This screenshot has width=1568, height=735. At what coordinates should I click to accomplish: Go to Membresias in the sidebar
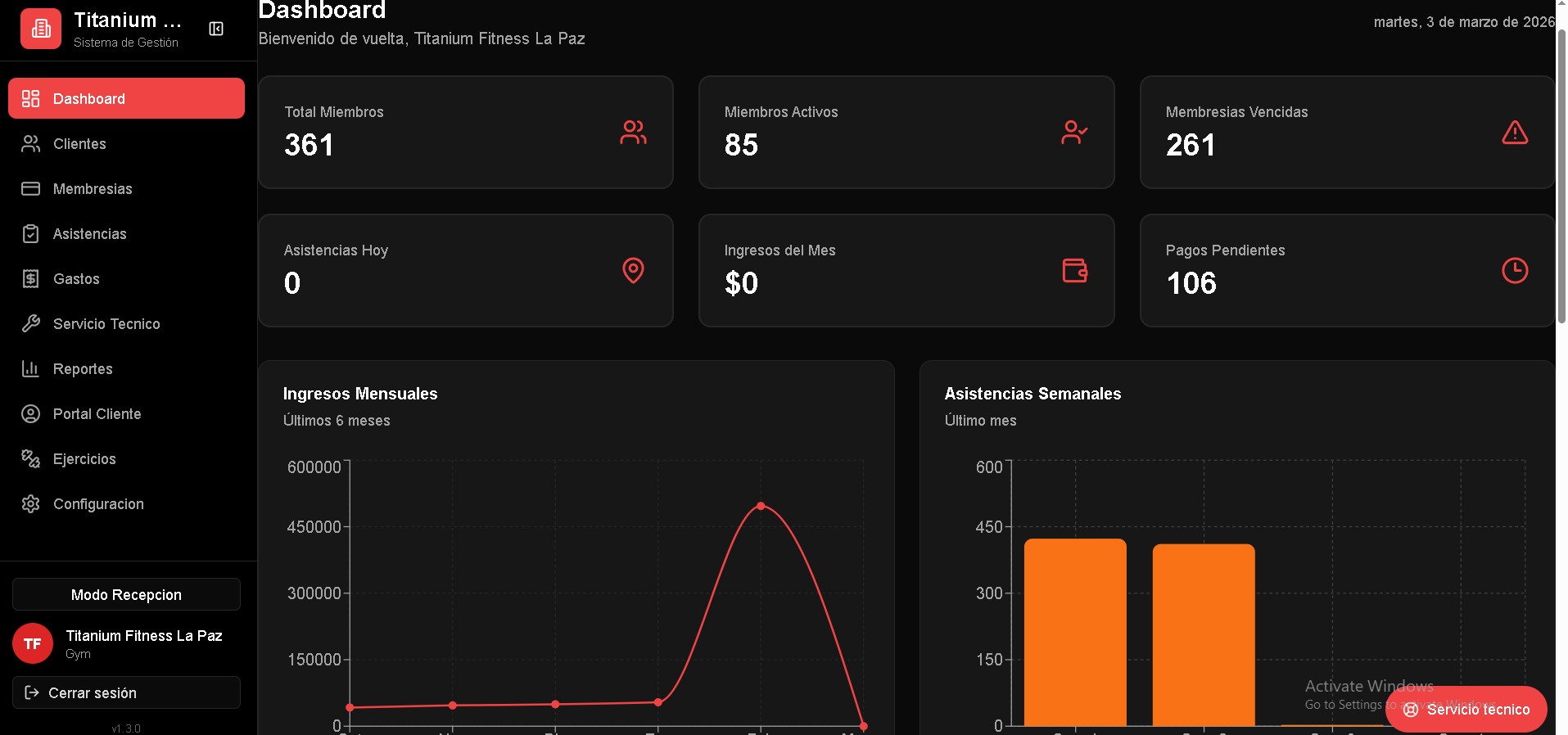[x=93, y=189]
